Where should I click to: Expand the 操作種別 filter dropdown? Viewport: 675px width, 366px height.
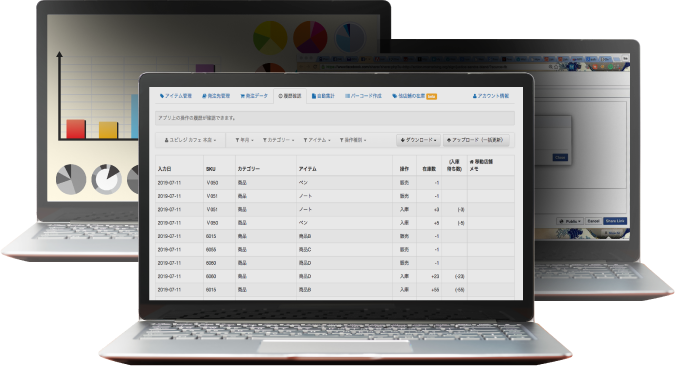pyautogui.click(x=353, y=140)
